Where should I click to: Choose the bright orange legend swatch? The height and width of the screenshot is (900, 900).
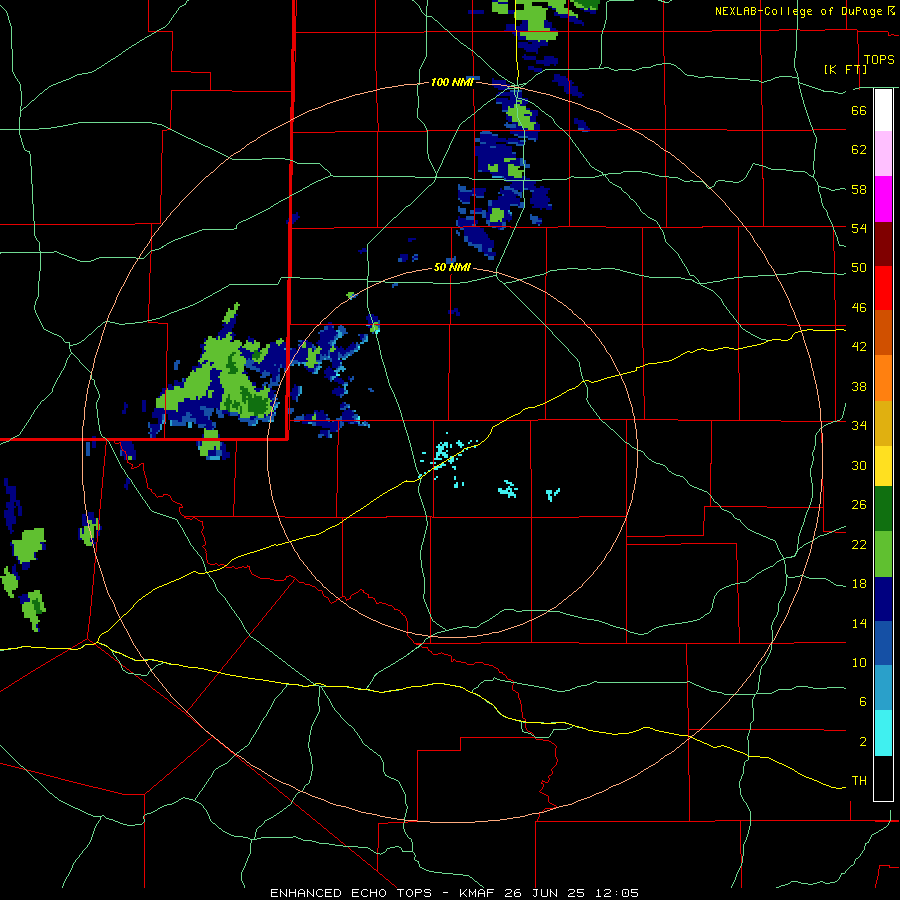click(x=883, y=378)
